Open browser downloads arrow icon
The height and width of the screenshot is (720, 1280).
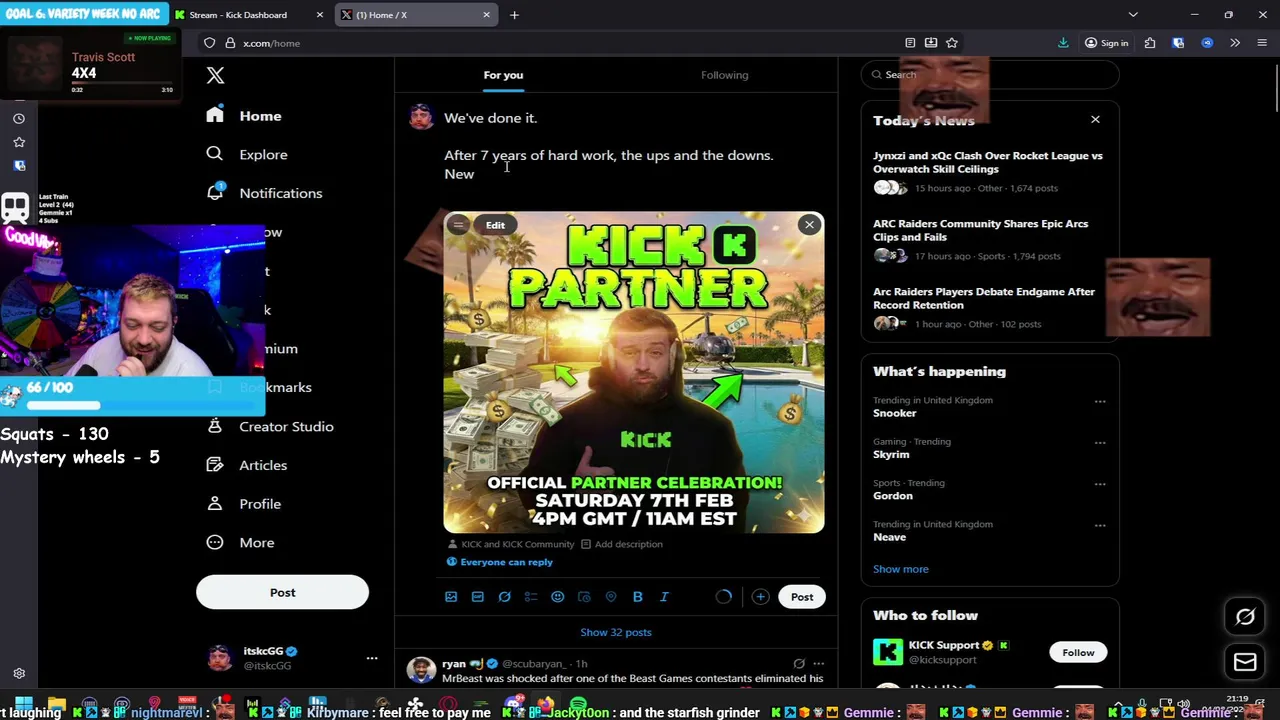(x=1063, y=43)
